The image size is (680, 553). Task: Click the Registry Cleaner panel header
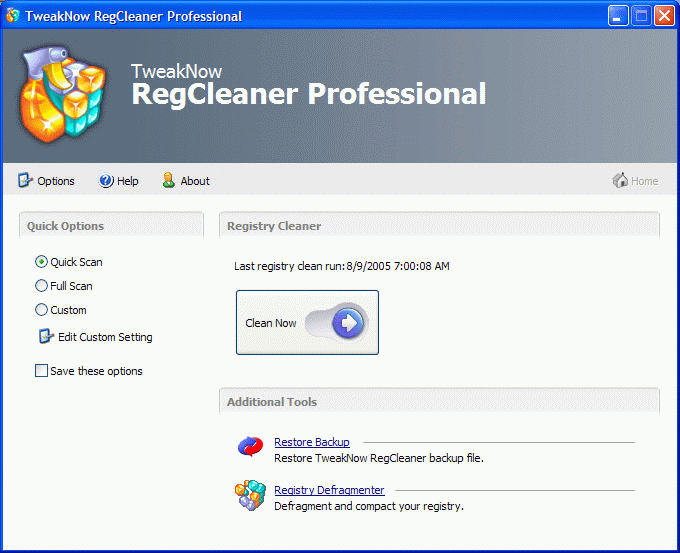439,226
